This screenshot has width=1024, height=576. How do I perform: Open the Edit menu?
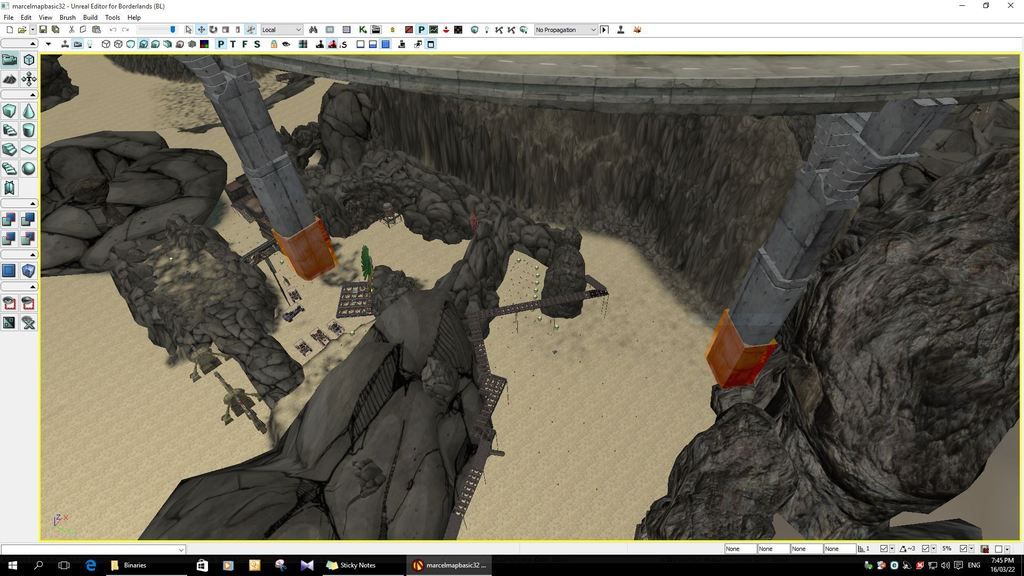pos(26,18)
